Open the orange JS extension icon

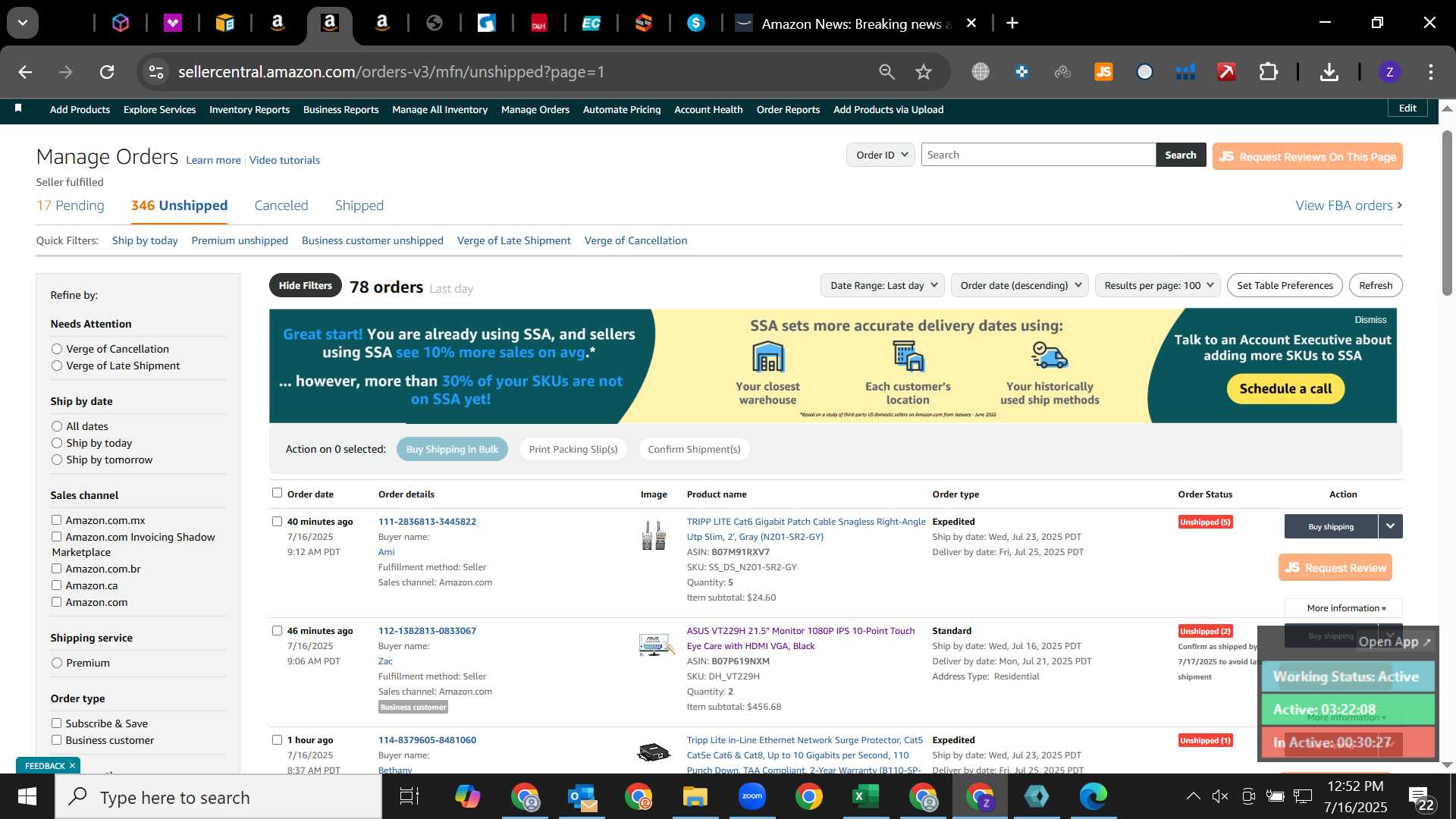[1103, 72]
